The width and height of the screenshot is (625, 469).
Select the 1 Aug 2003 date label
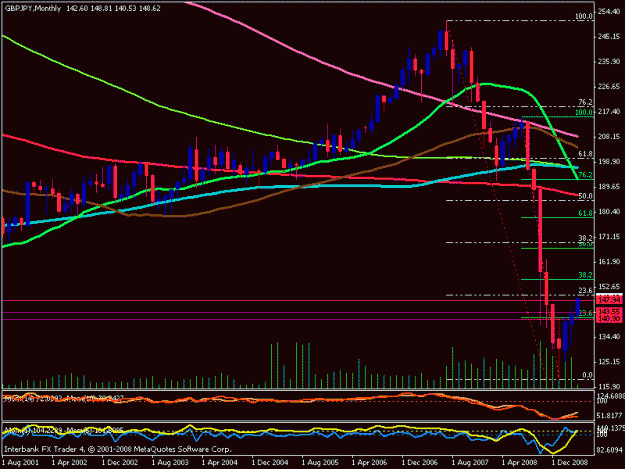(x=170, y=463)
